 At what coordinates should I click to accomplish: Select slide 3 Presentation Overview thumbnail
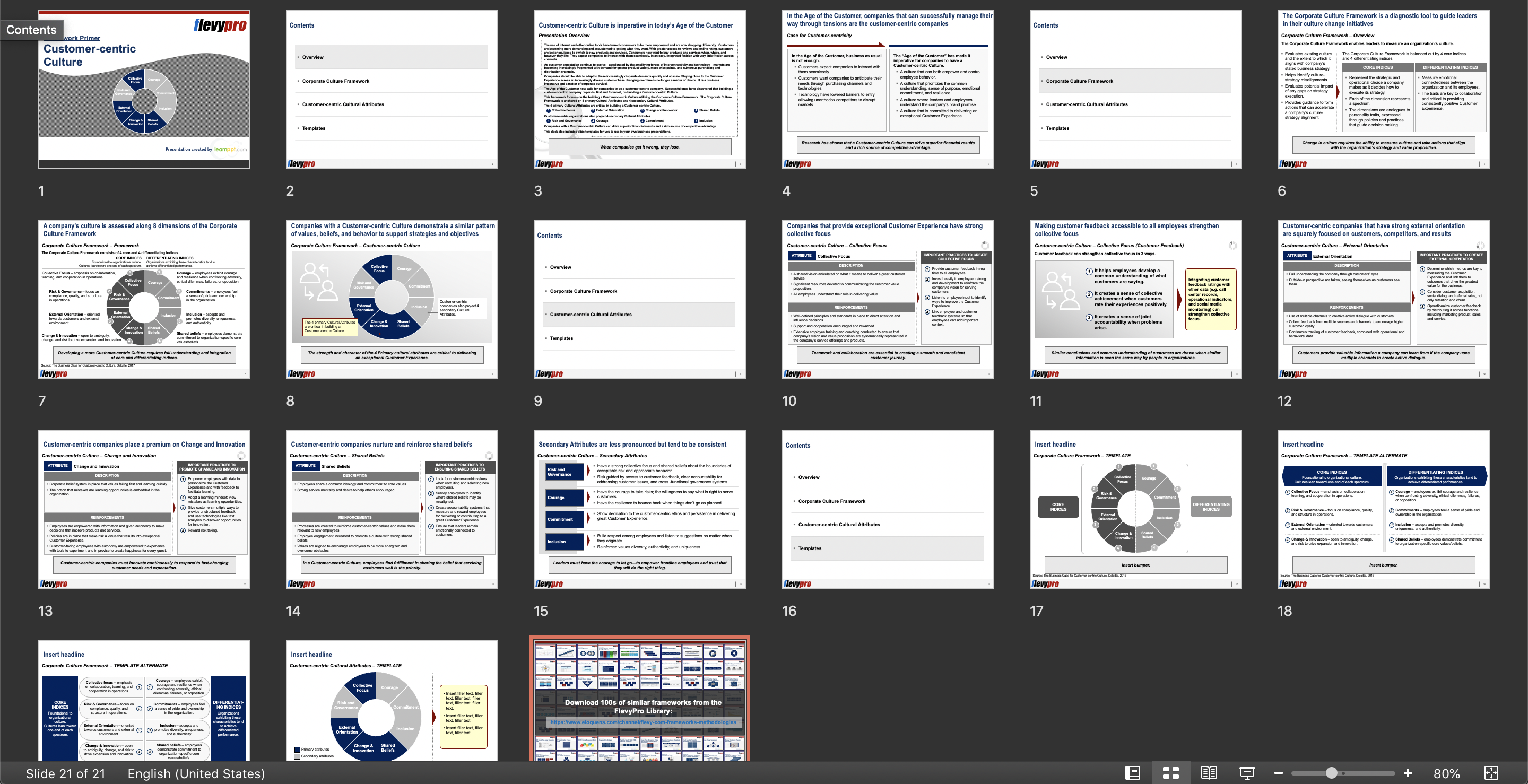[640, 89]
